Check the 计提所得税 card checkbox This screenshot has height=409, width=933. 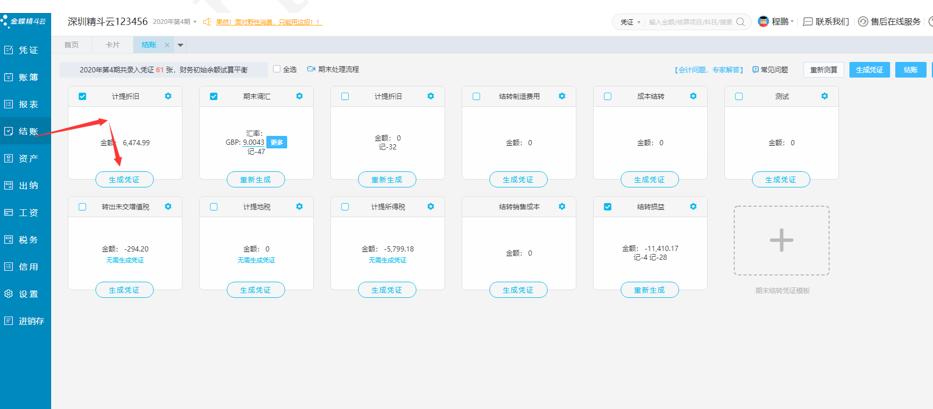pos(345,207)
